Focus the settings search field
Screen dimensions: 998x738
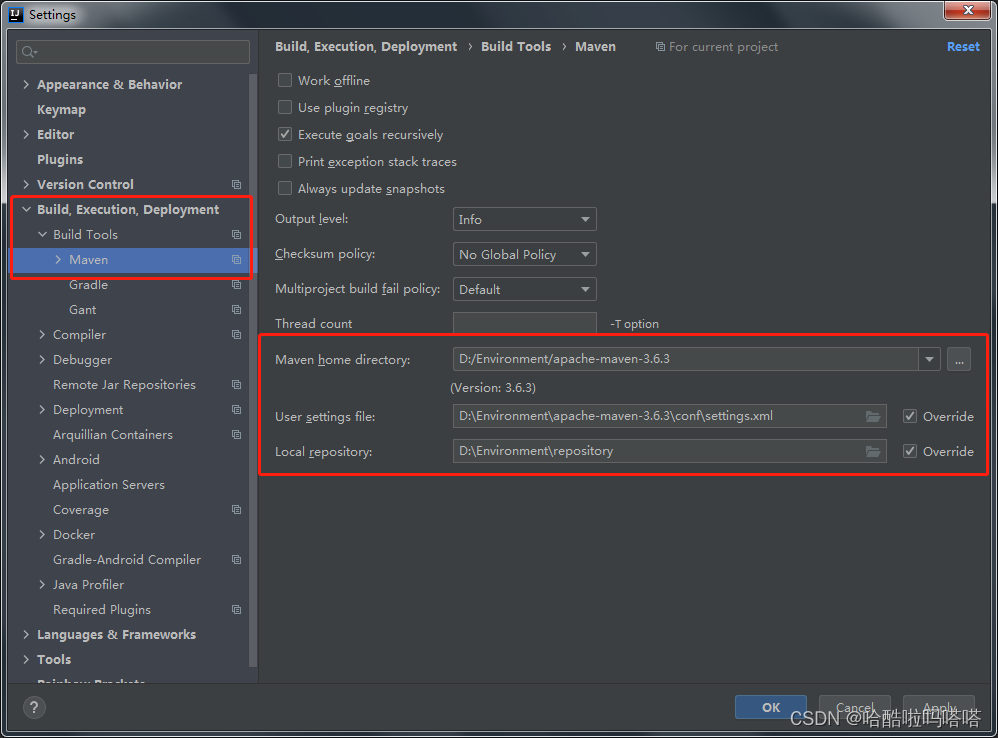click(x=133, y=52)
